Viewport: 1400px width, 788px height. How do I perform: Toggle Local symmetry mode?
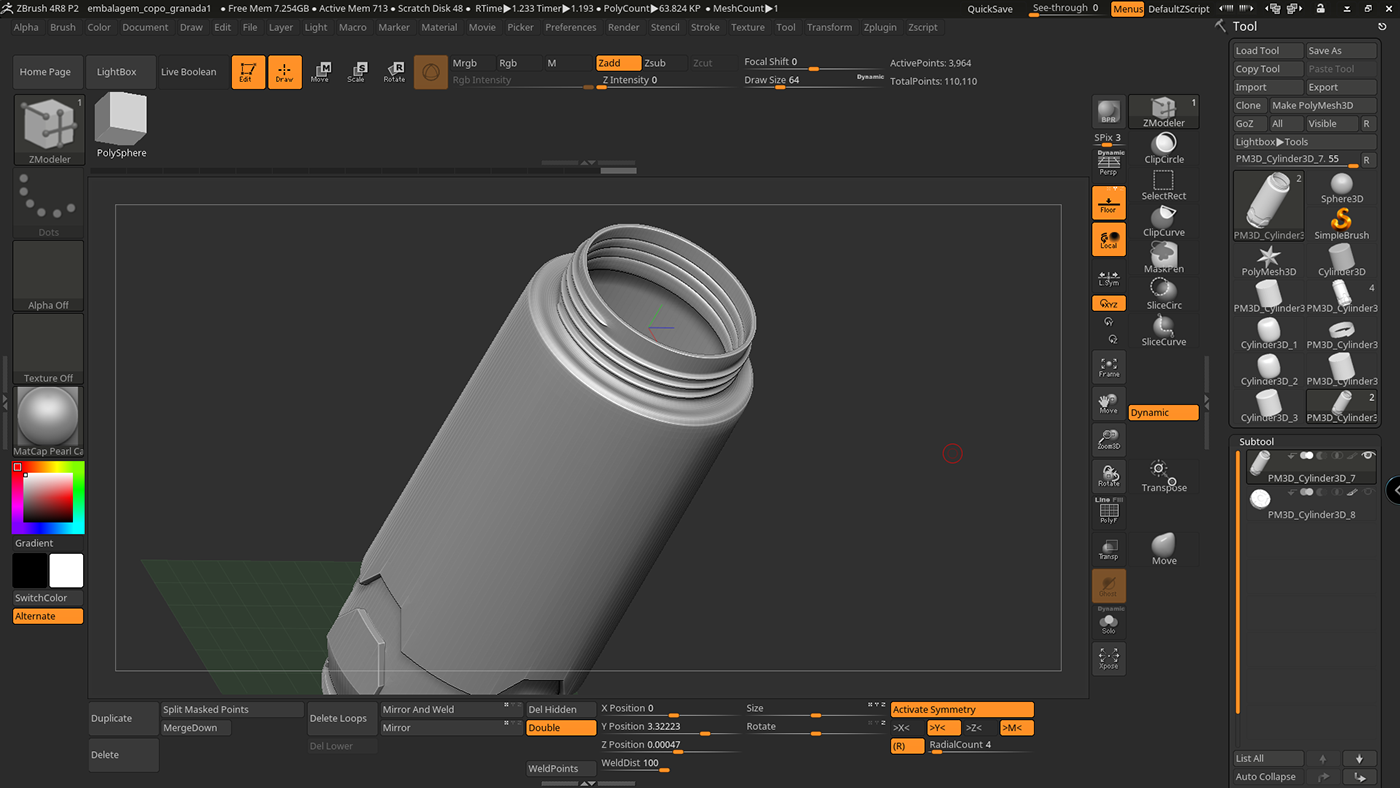click(x=1108, y=238)
